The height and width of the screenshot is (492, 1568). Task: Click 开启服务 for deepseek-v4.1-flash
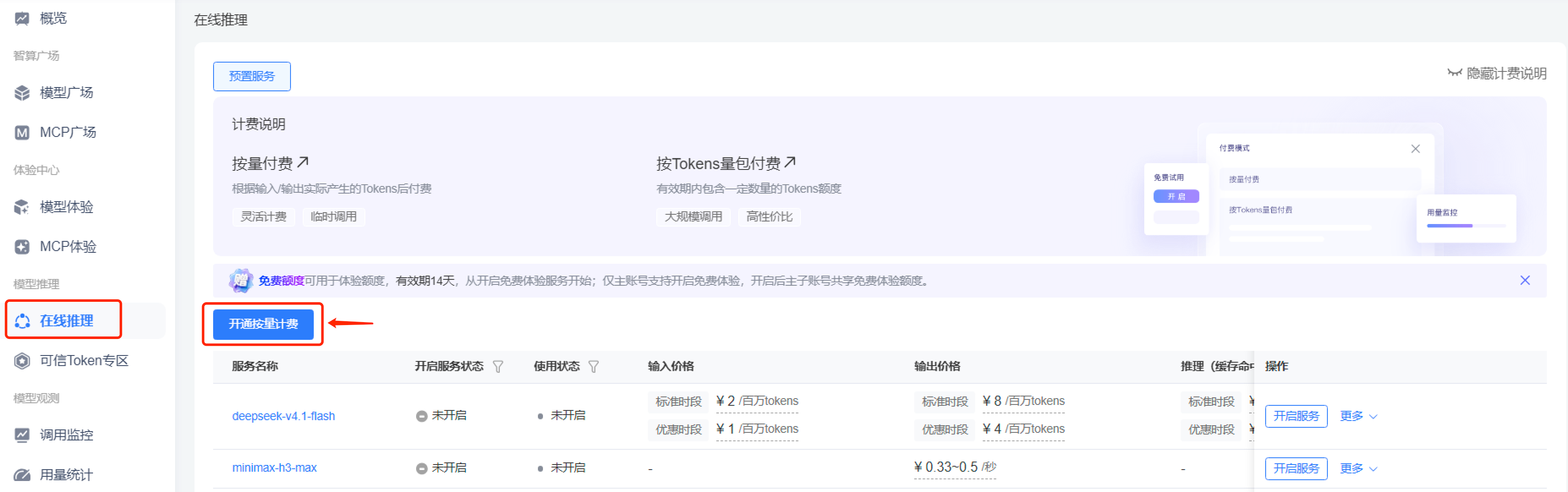pos(1296,416)
